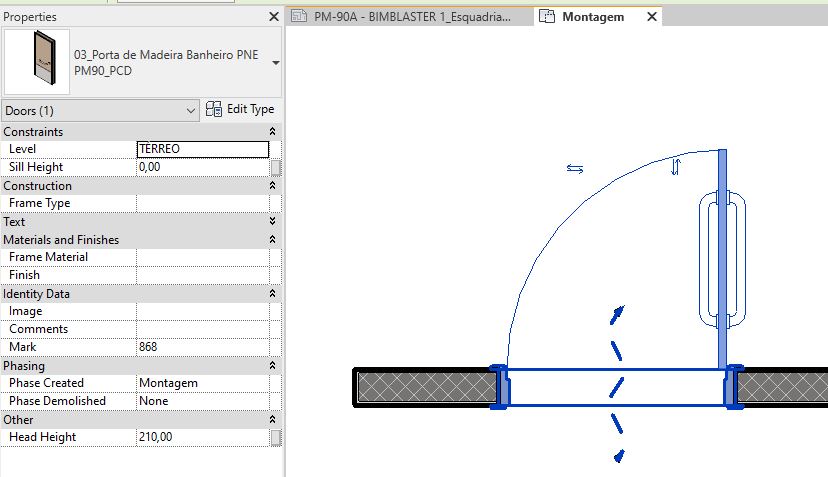Image resolution: width=828 pixels, height=477 pixels.
Task: Click the Montagem tab view icon
Action: 547,16
